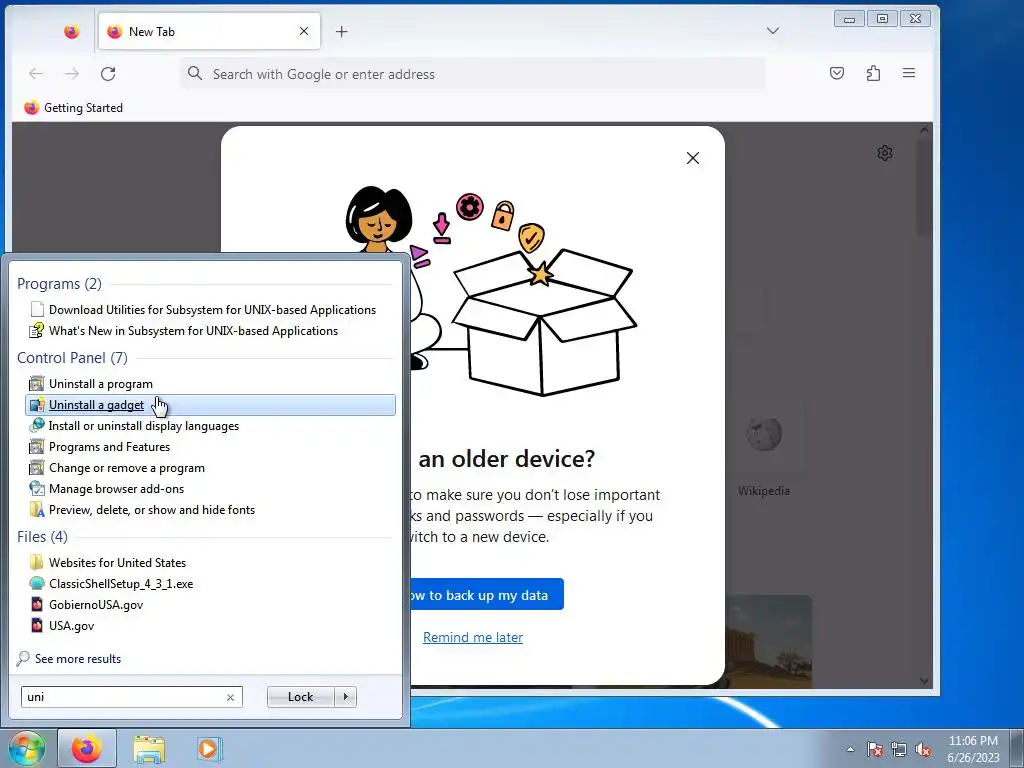Open Firefox hamburger application menu

coord(908,73)
